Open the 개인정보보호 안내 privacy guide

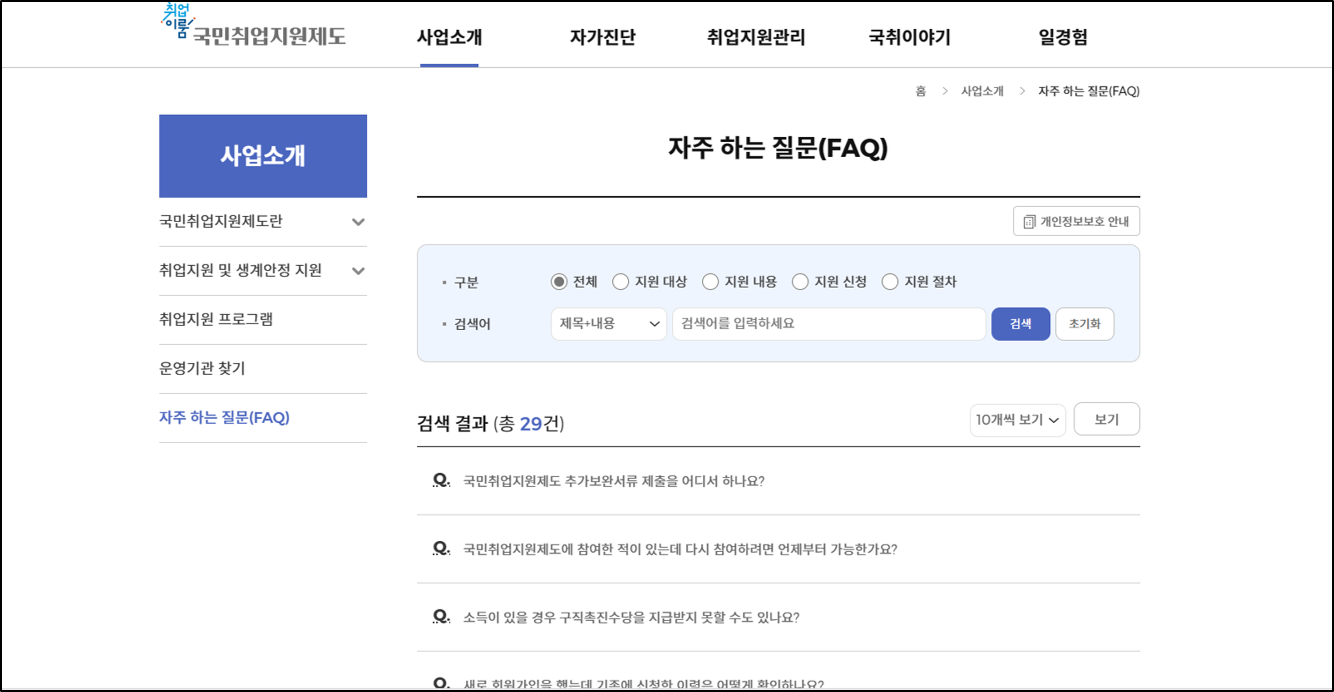[x=1075, y=220]
